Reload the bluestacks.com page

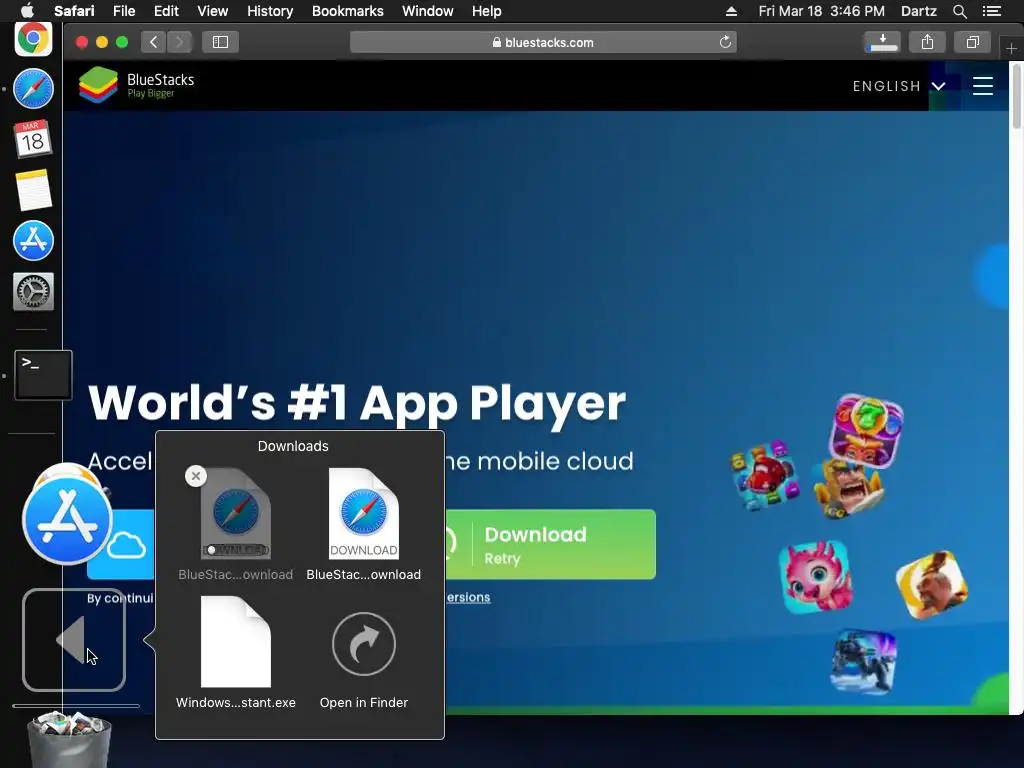(725, 42)
